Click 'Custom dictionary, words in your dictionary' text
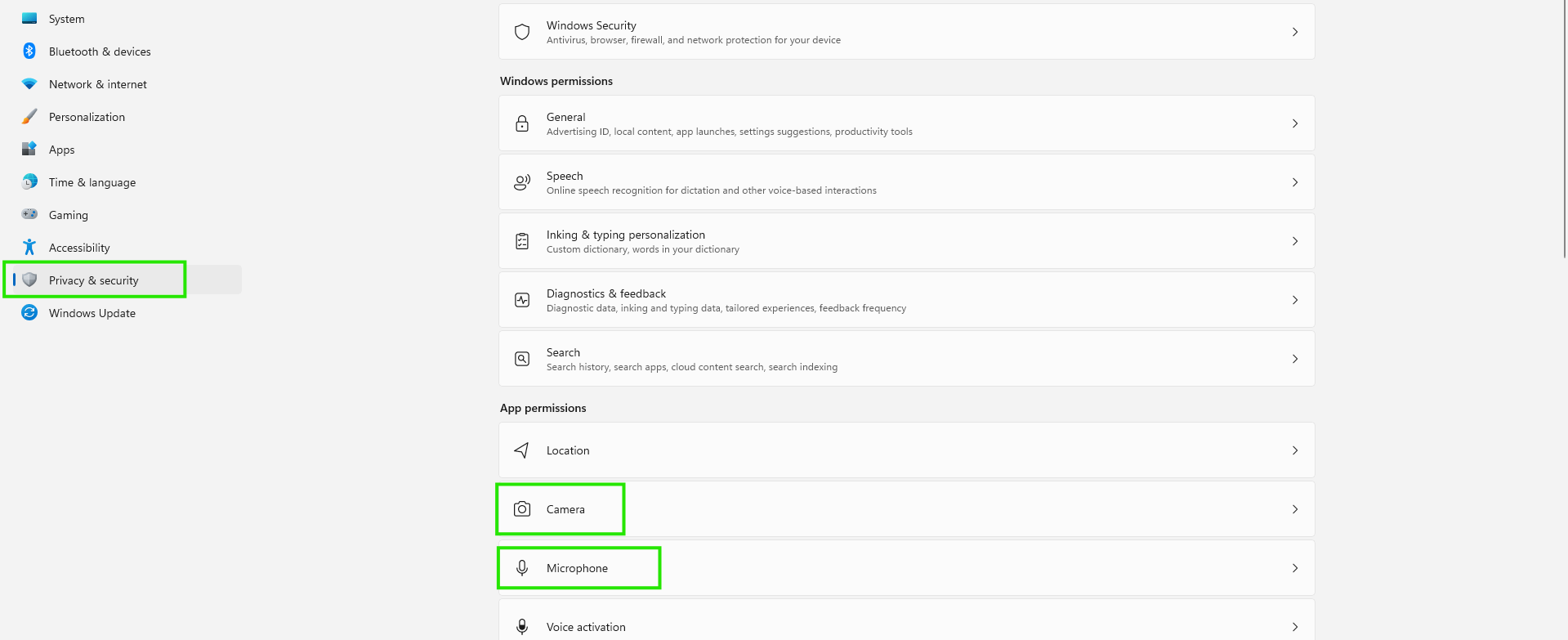 click(643, 249)
